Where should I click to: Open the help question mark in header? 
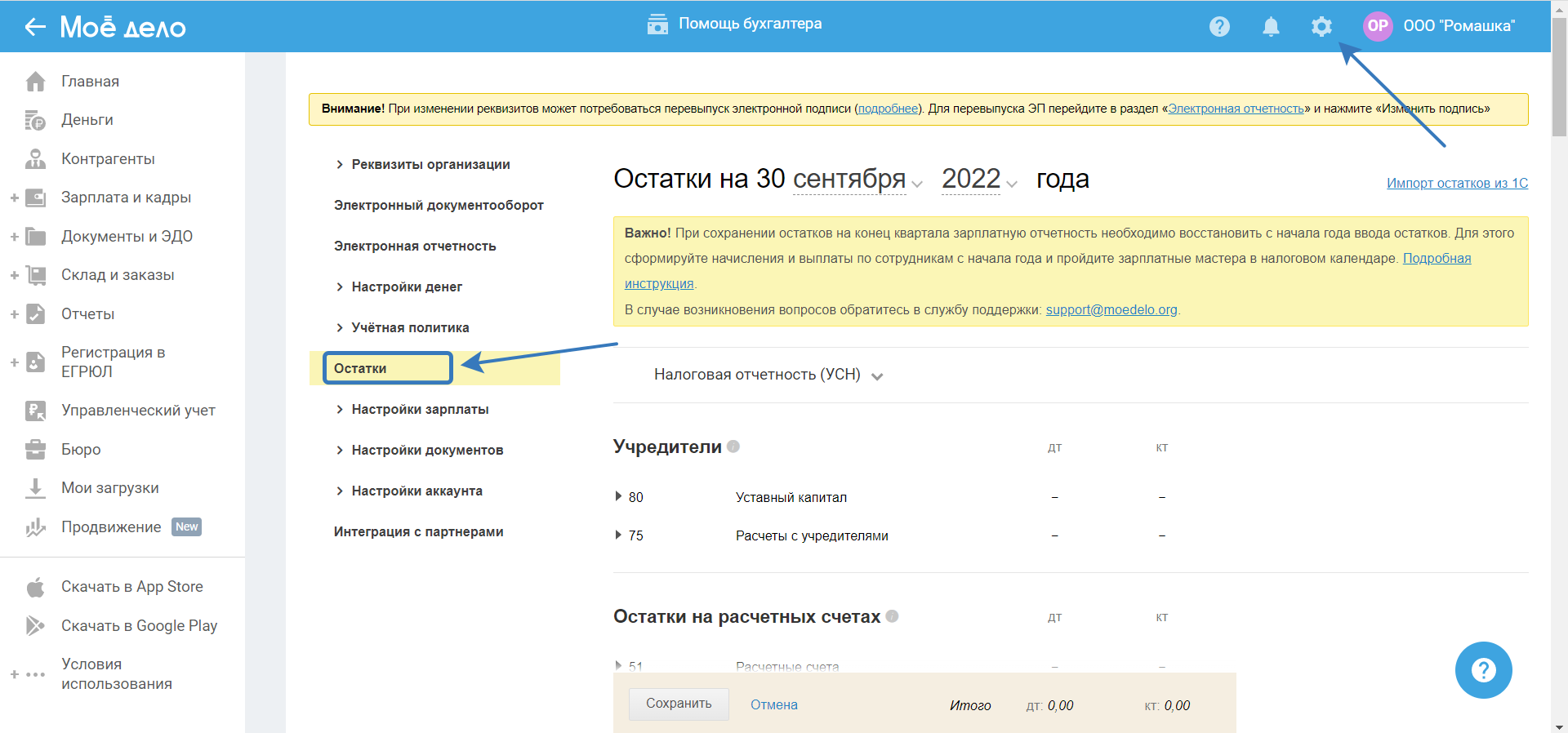(x=1219, y=27)
